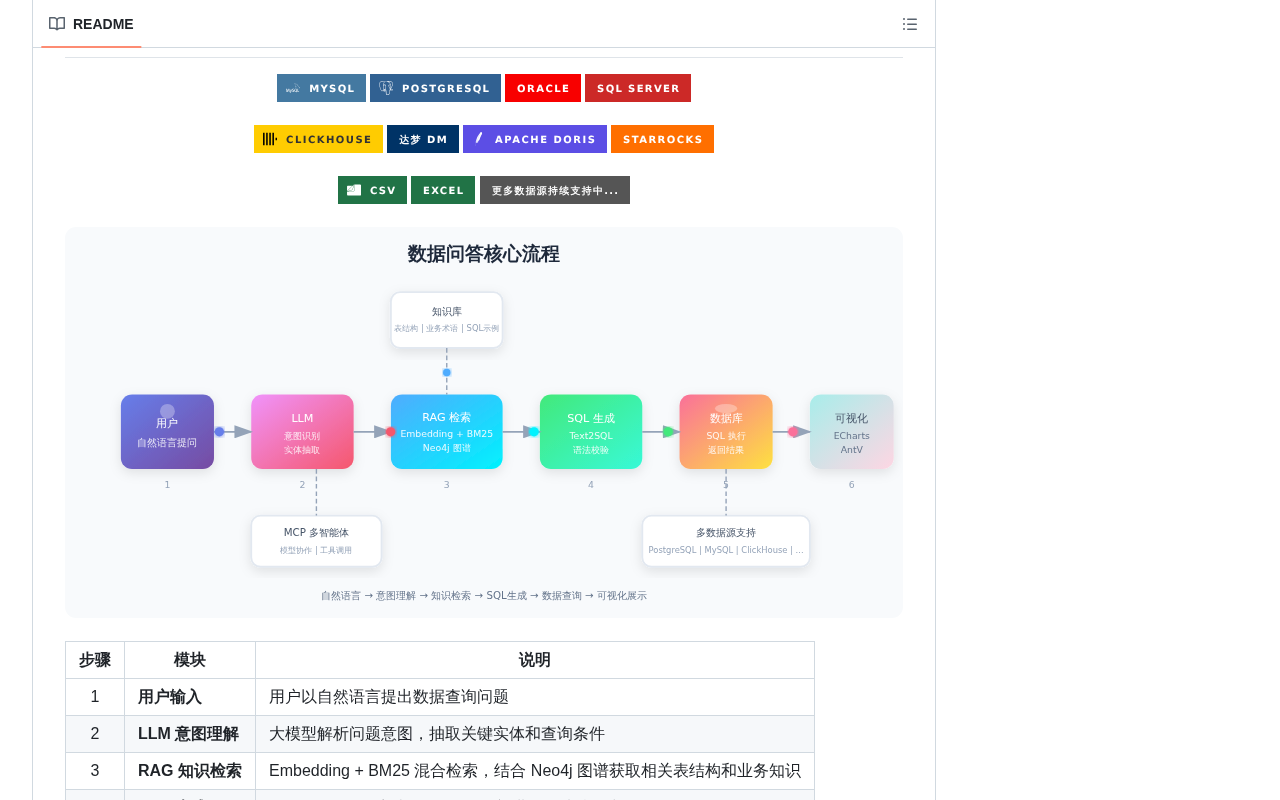Click the Oracle badge
Image resolution: width=1280 pixels, height=800 pixels.
tap(543, 88)
